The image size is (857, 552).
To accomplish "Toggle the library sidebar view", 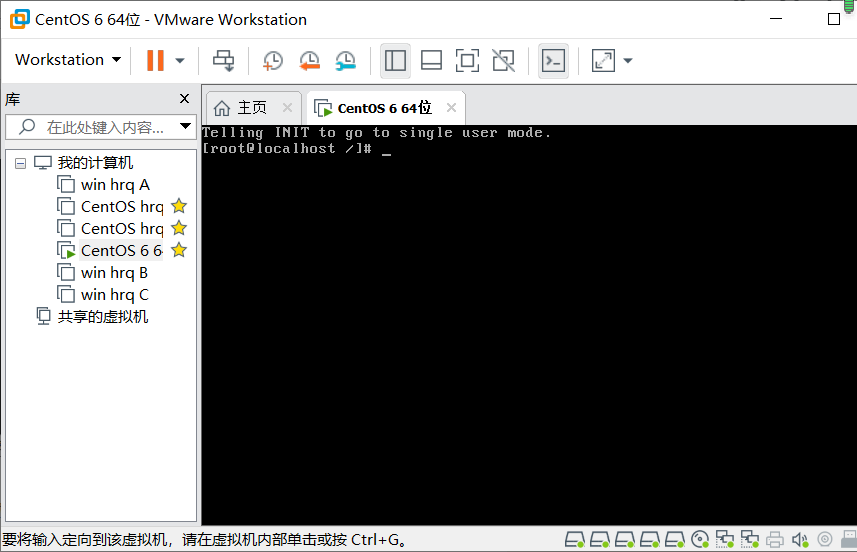I will pos(395,61).
